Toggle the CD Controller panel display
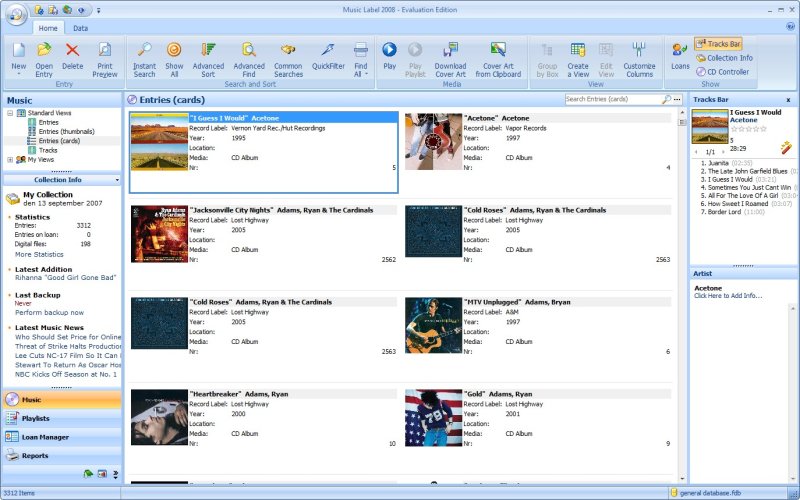 pos(721,72)
